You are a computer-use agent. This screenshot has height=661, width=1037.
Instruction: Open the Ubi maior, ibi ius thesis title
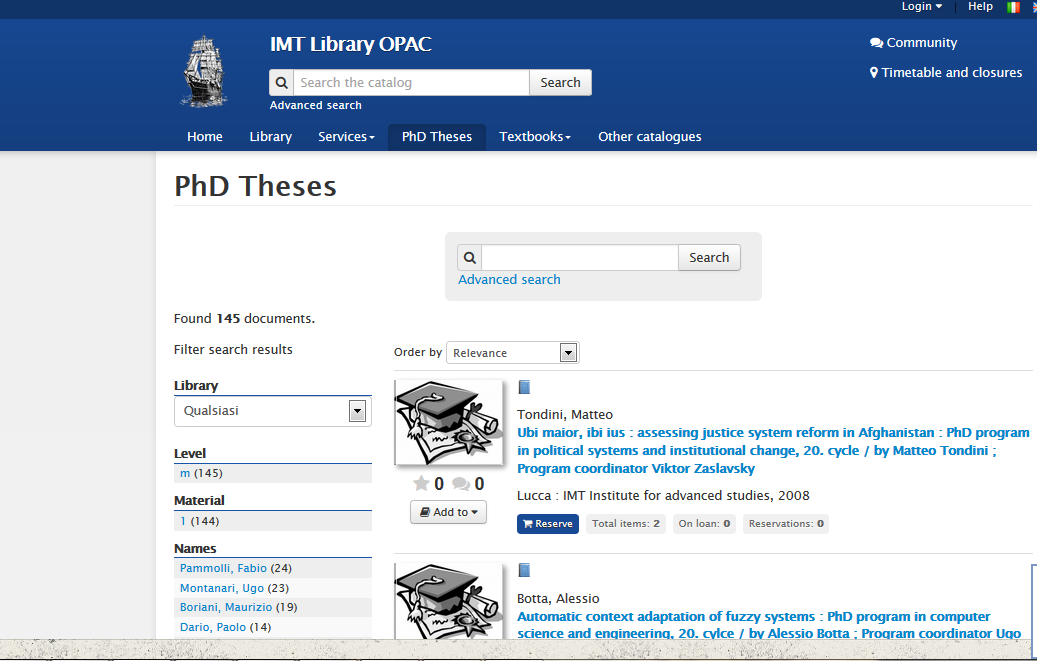pos(773,451)
